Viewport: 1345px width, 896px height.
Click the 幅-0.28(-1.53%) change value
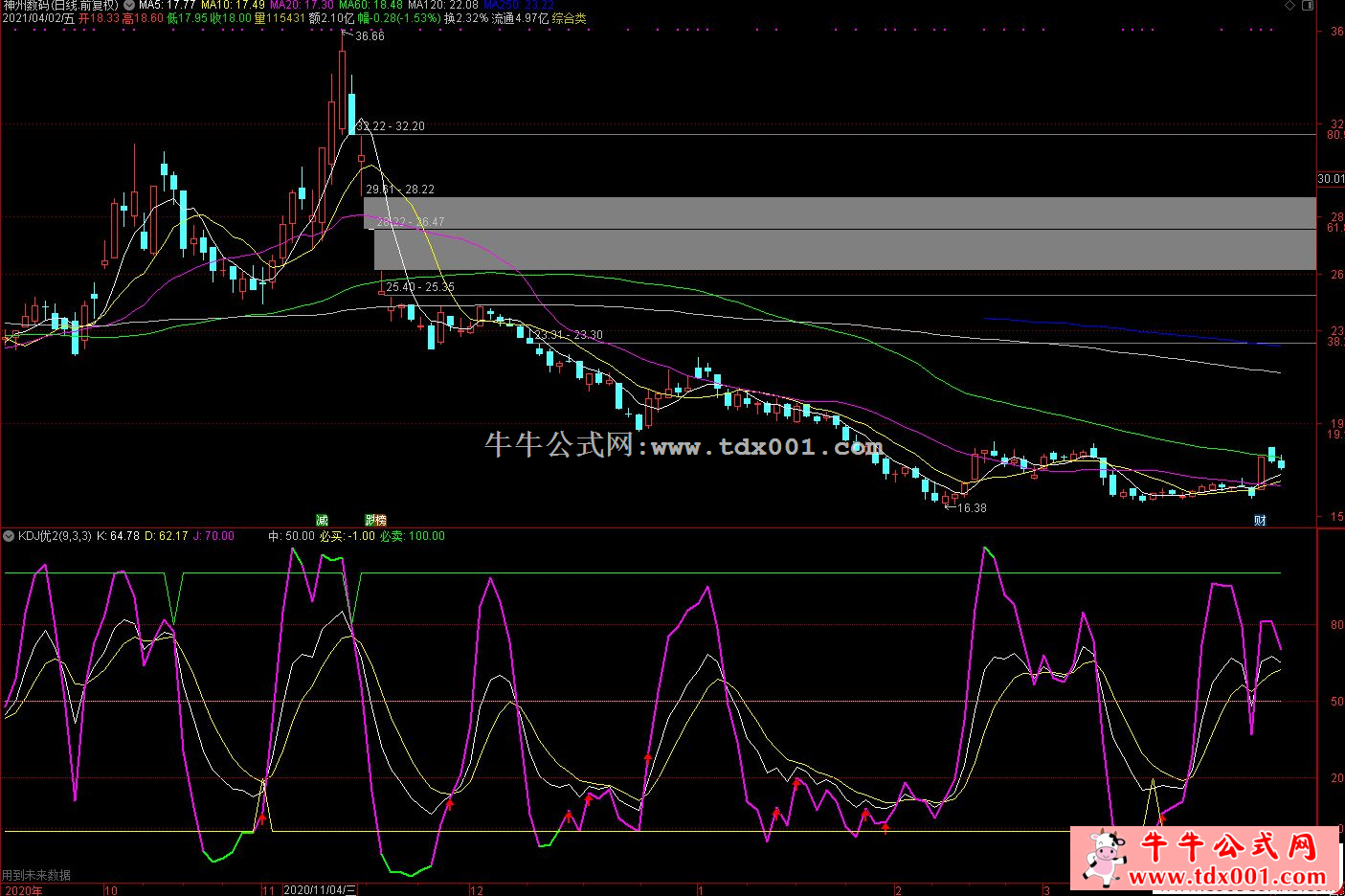(x=400, y=18)
